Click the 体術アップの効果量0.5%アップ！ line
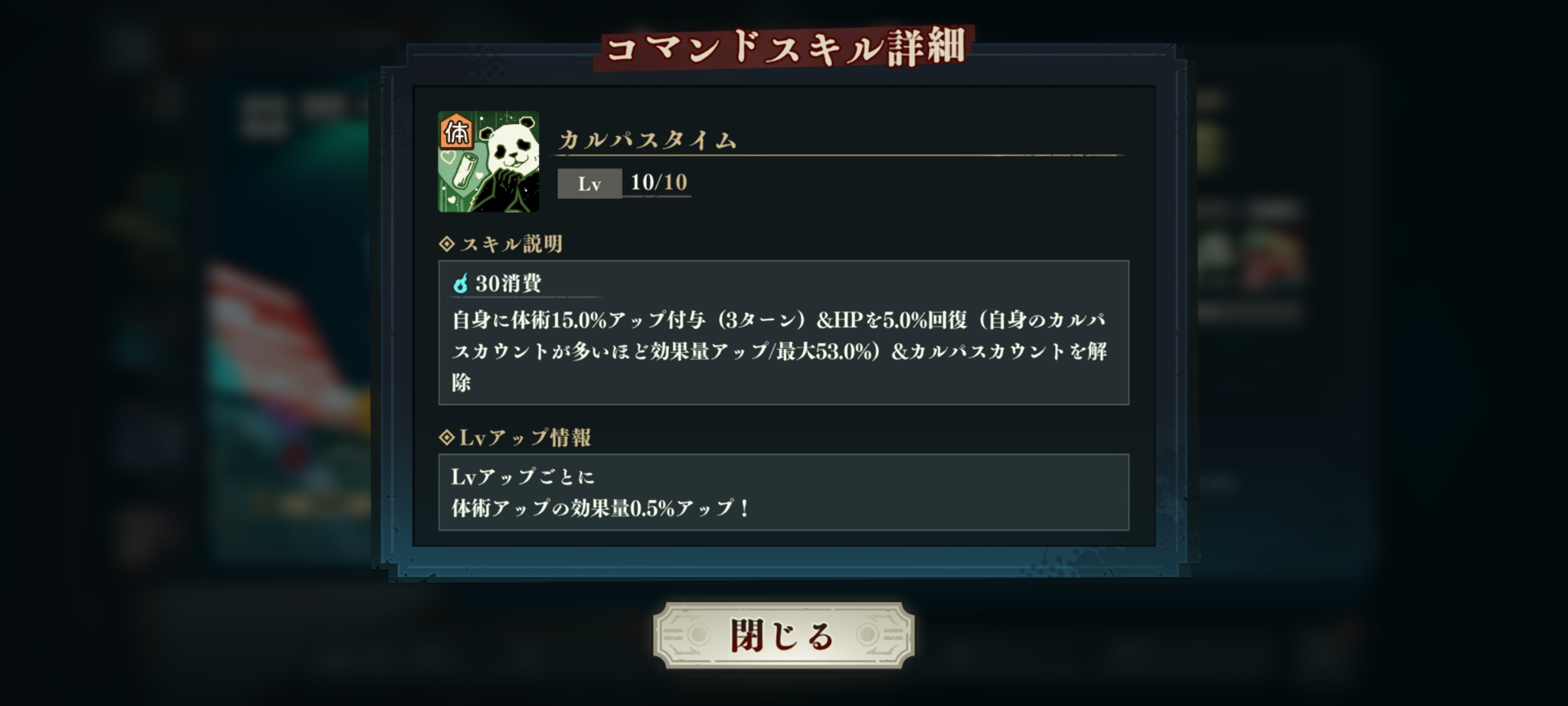Image resolution: width=1568 pixels, height=706 pixels. (601, 507)
